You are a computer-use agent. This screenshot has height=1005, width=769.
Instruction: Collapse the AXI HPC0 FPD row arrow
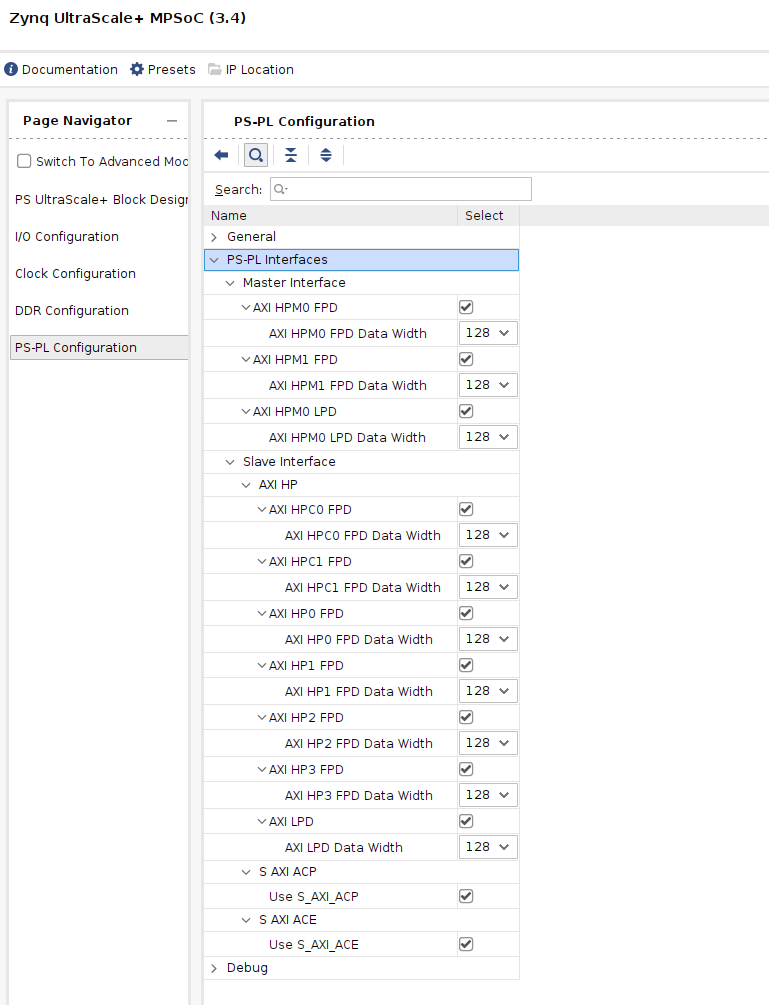(262, 510)
